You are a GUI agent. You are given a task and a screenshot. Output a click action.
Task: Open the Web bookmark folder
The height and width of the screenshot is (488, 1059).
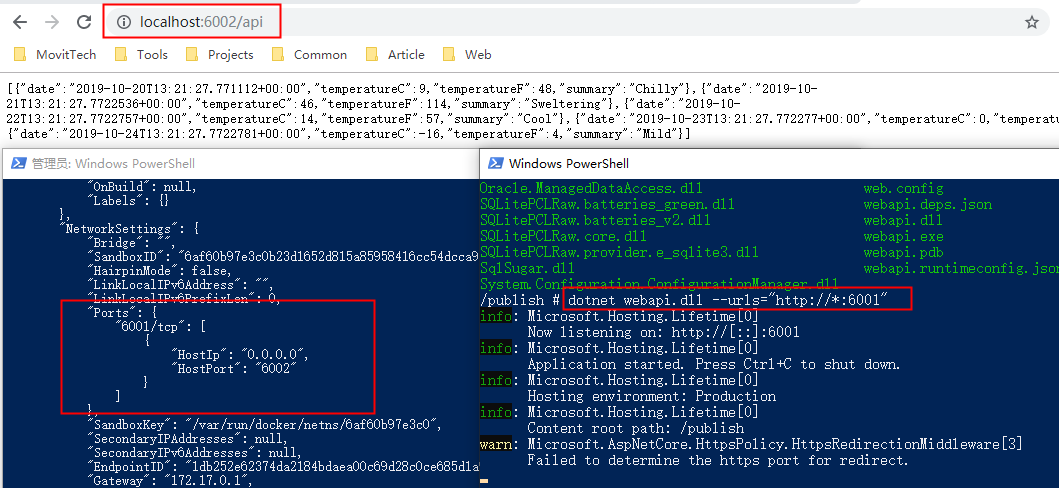coord(467,55)
